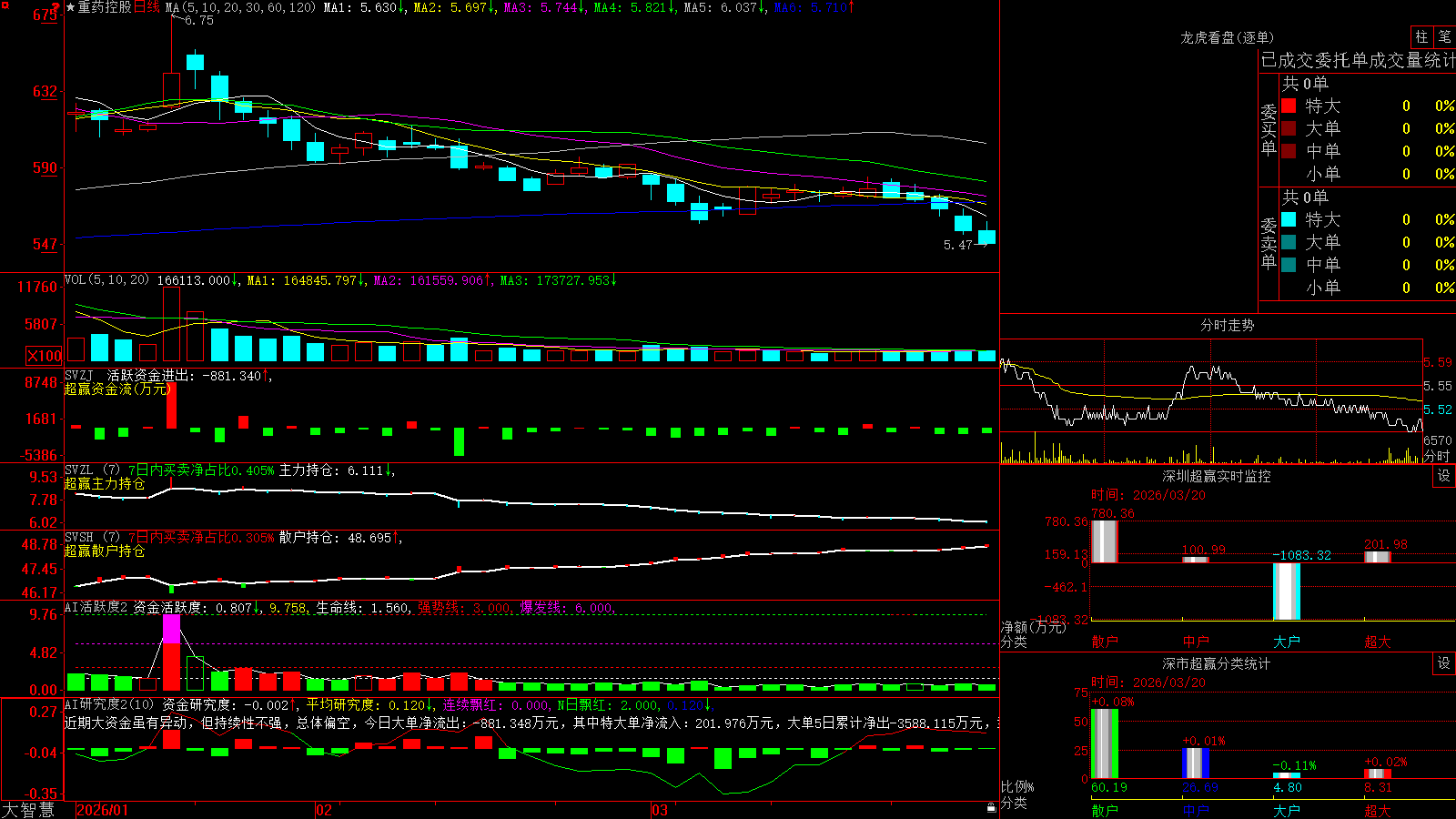This screenshot has height=819, width=1456.
Task: Click the 分时 label beside intraday volume
Action: (x=1437, y=456)
